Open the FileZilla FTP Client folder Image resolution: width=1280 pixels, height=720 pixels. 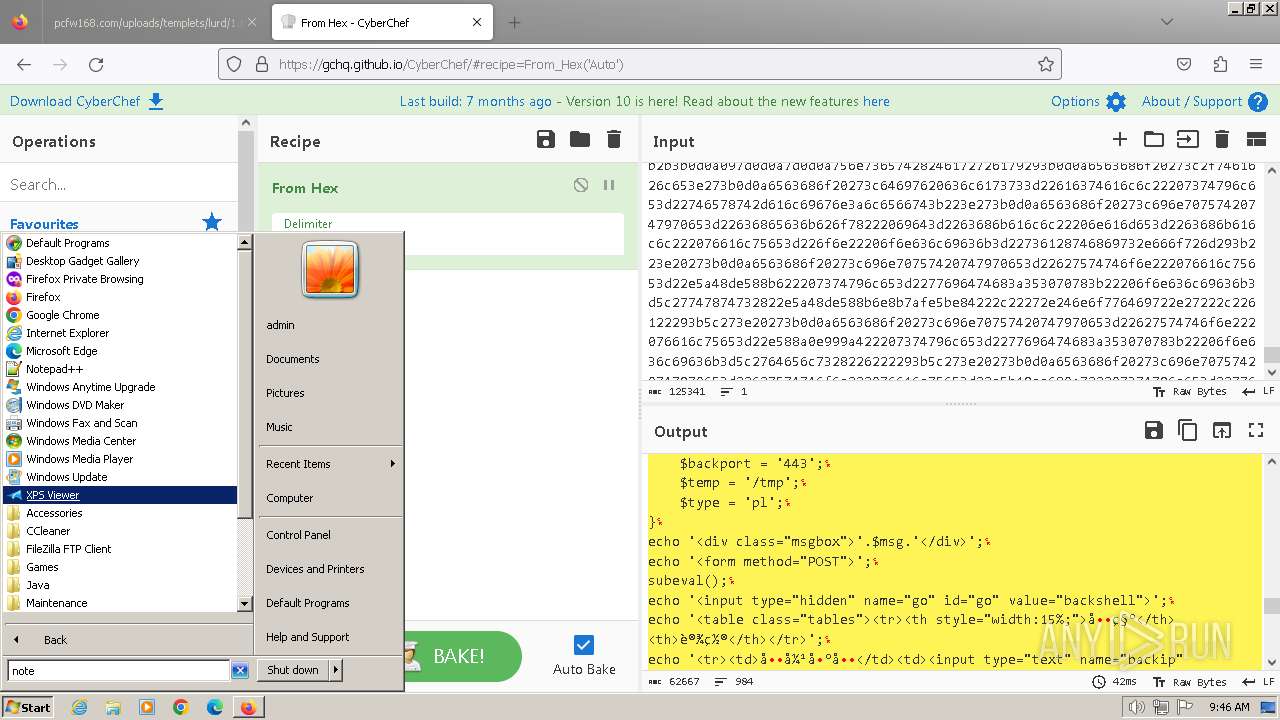[121, 549]
